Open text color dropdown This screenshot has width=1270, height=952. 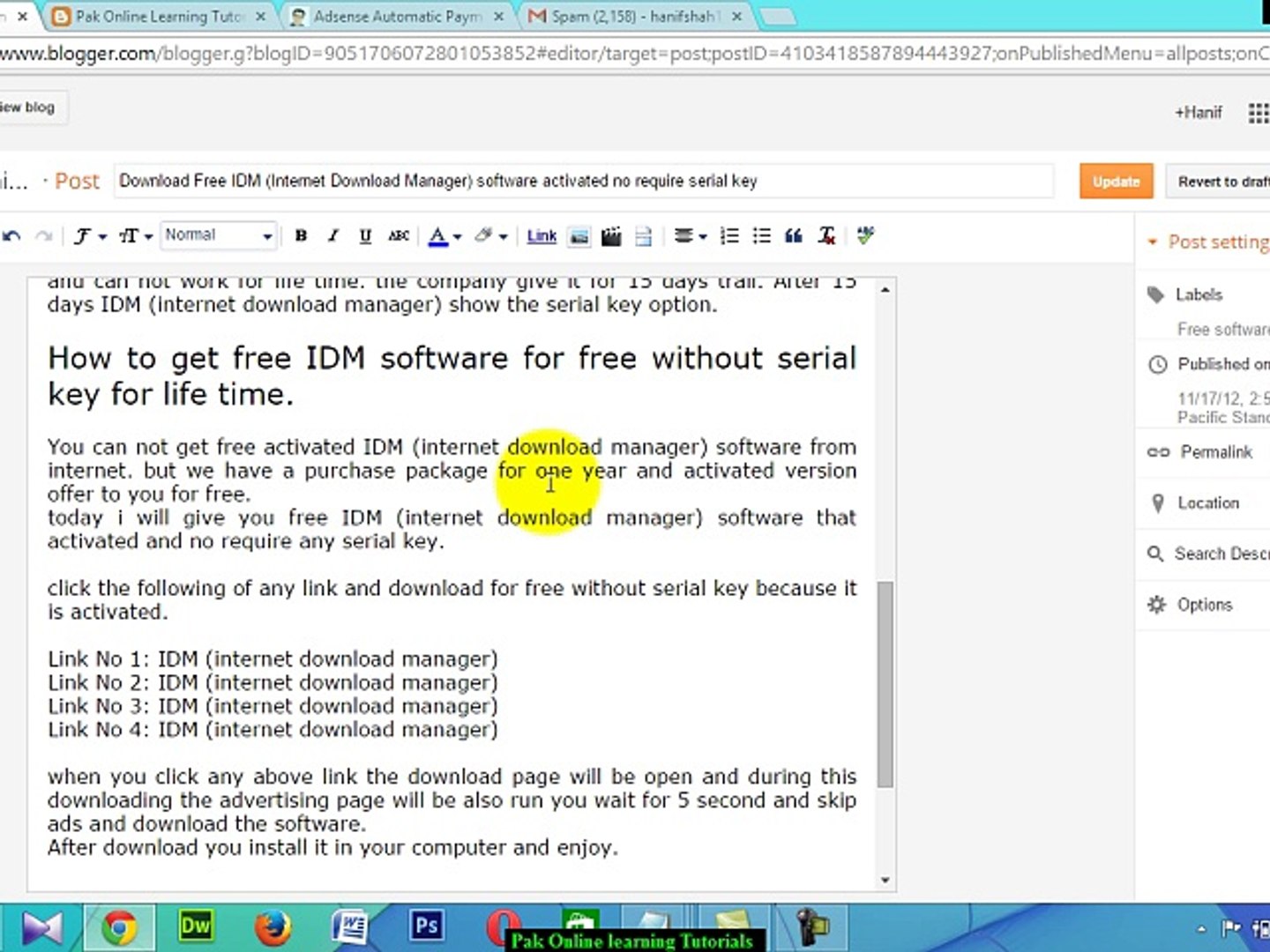coord(444,235)
